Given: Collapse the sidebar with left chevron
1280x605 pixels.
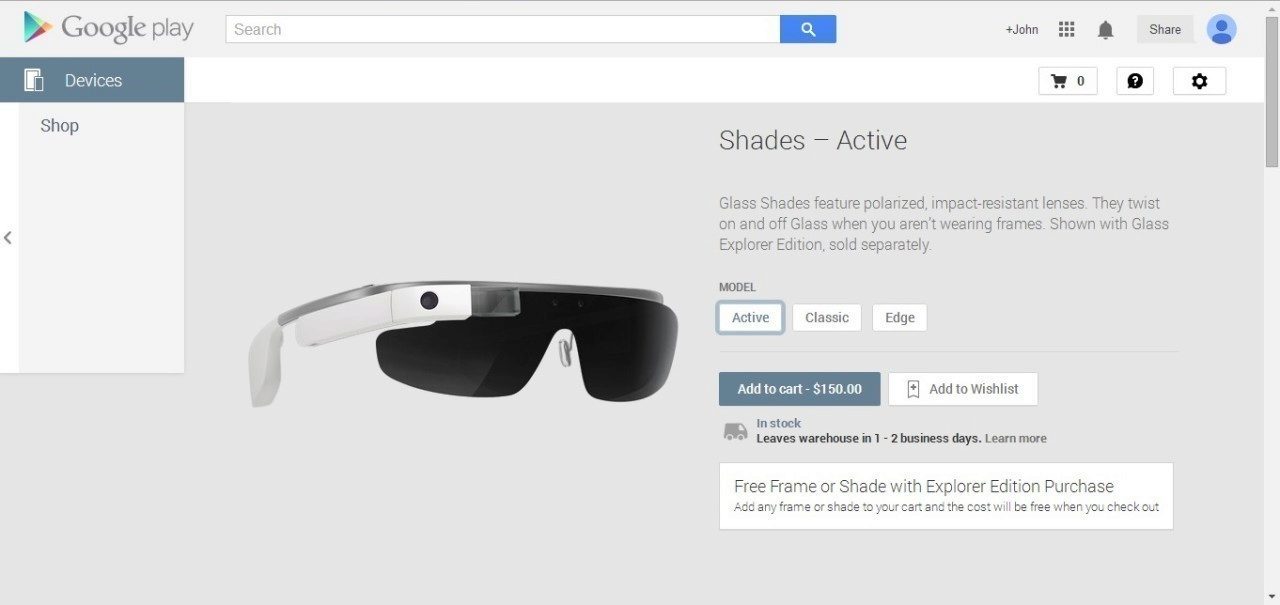Looking at the screenshot, I should click(x=8, y=238).
